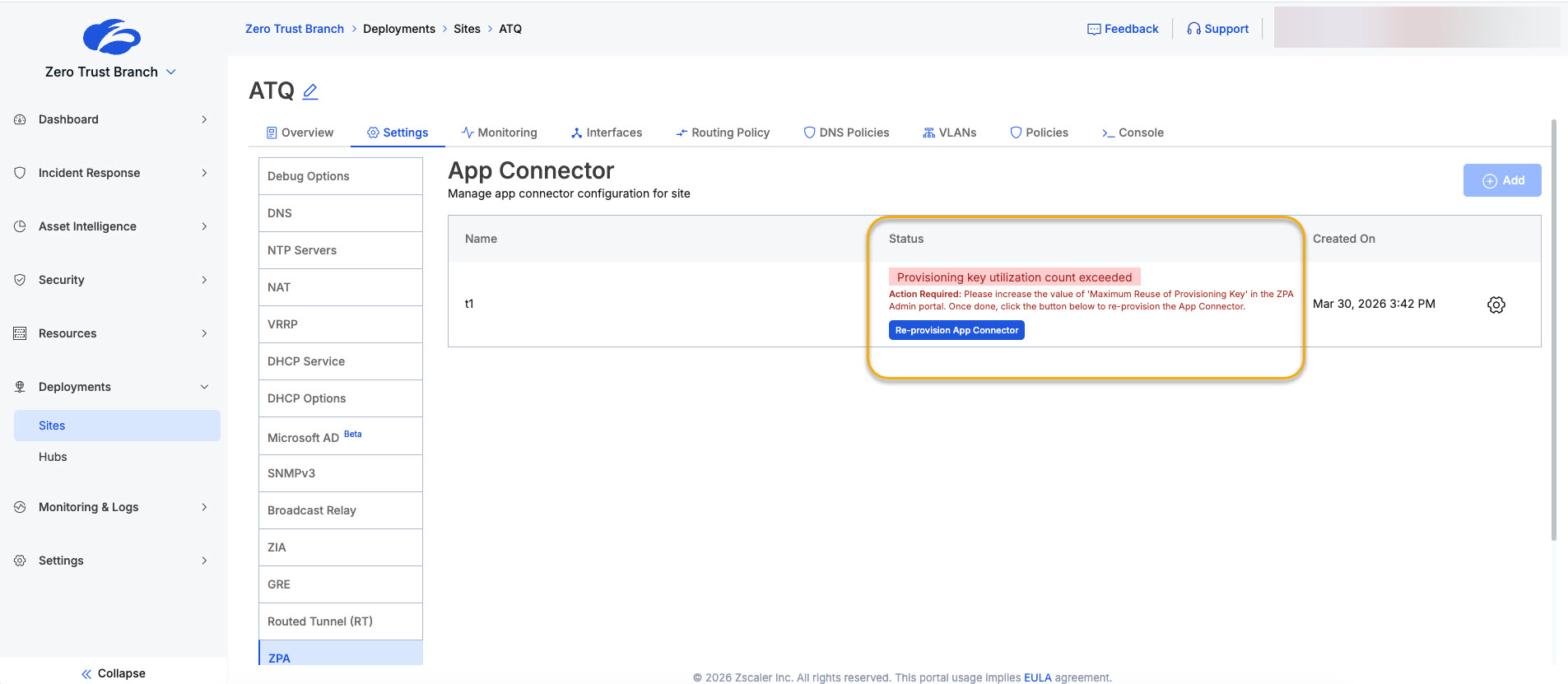Select Sites under Deployments
The image size is (1568, 684).
[117, 426]
